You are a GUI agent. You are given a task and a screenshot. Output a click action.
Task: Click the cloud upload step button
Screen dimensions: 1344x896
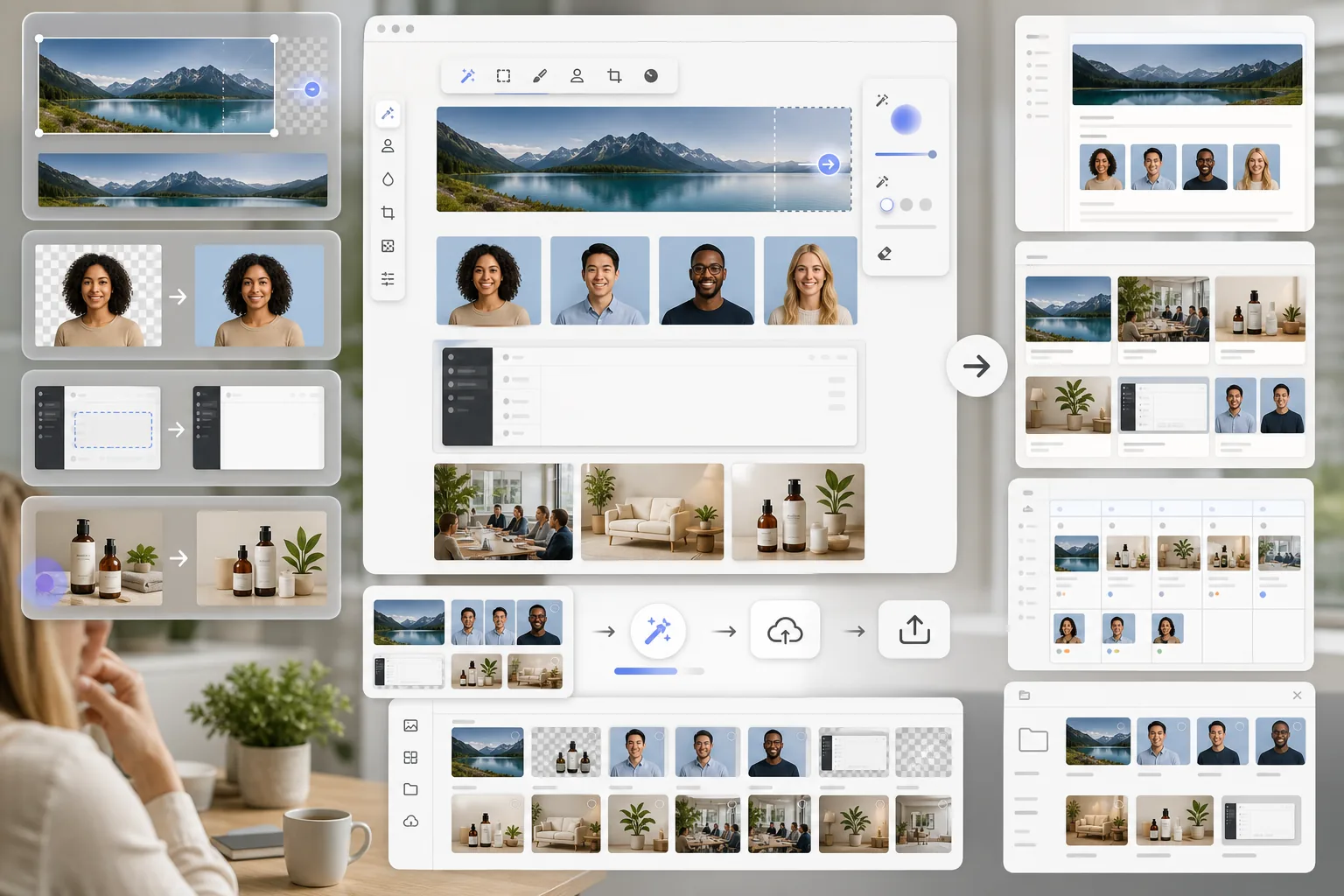[785, 630]
